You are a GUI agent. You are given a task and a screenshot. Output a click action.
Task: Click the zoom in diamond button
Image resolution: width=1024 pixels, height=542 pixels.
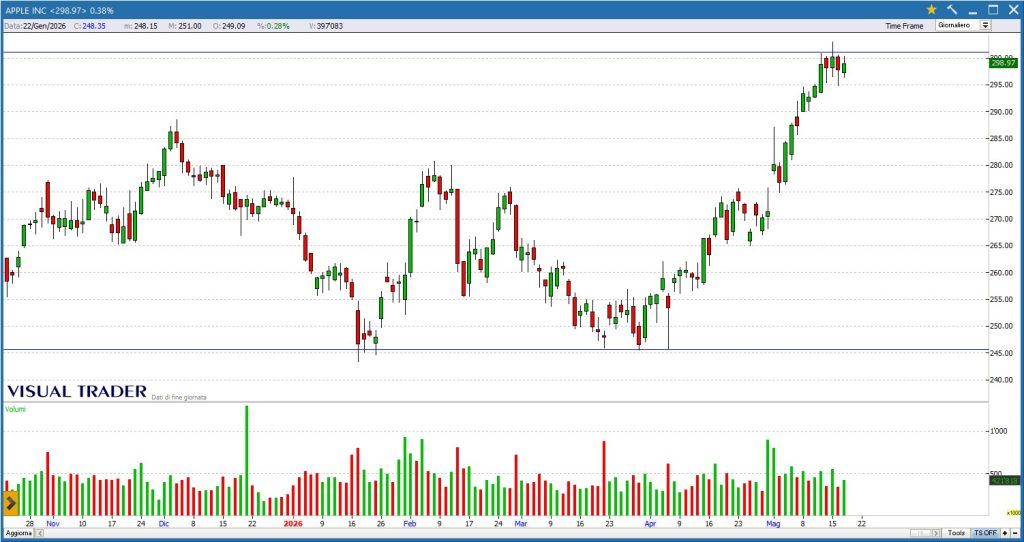coord(1005,534)
